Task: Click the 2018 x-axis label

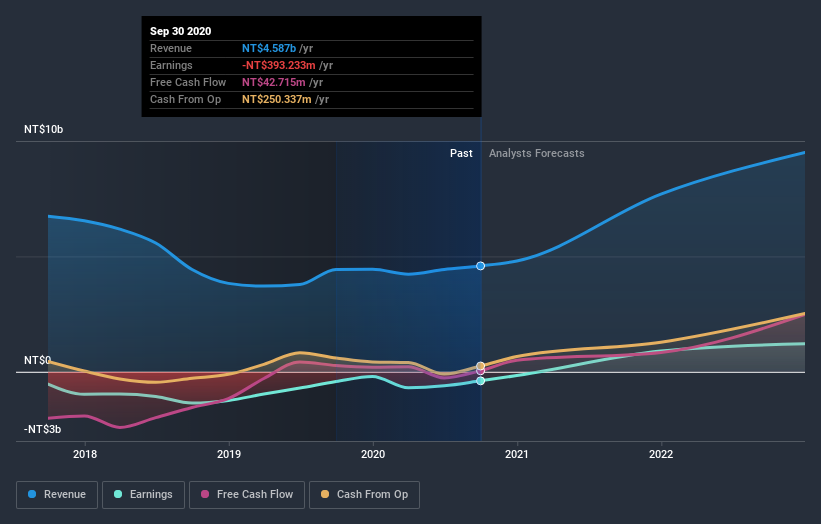Action: [x=85, y=454]
